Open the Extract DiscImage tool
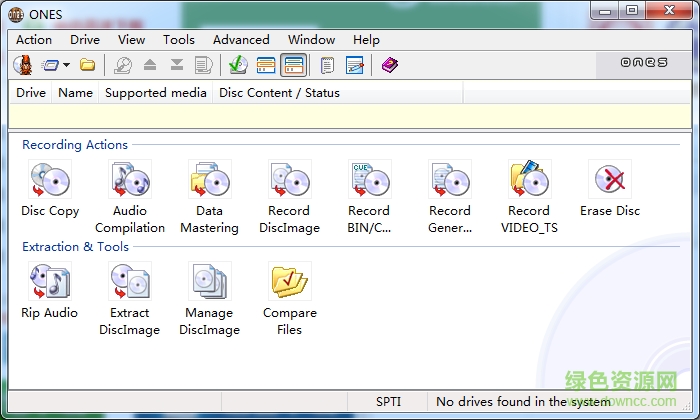Screen dimensions: 700x420 [130, 283]
